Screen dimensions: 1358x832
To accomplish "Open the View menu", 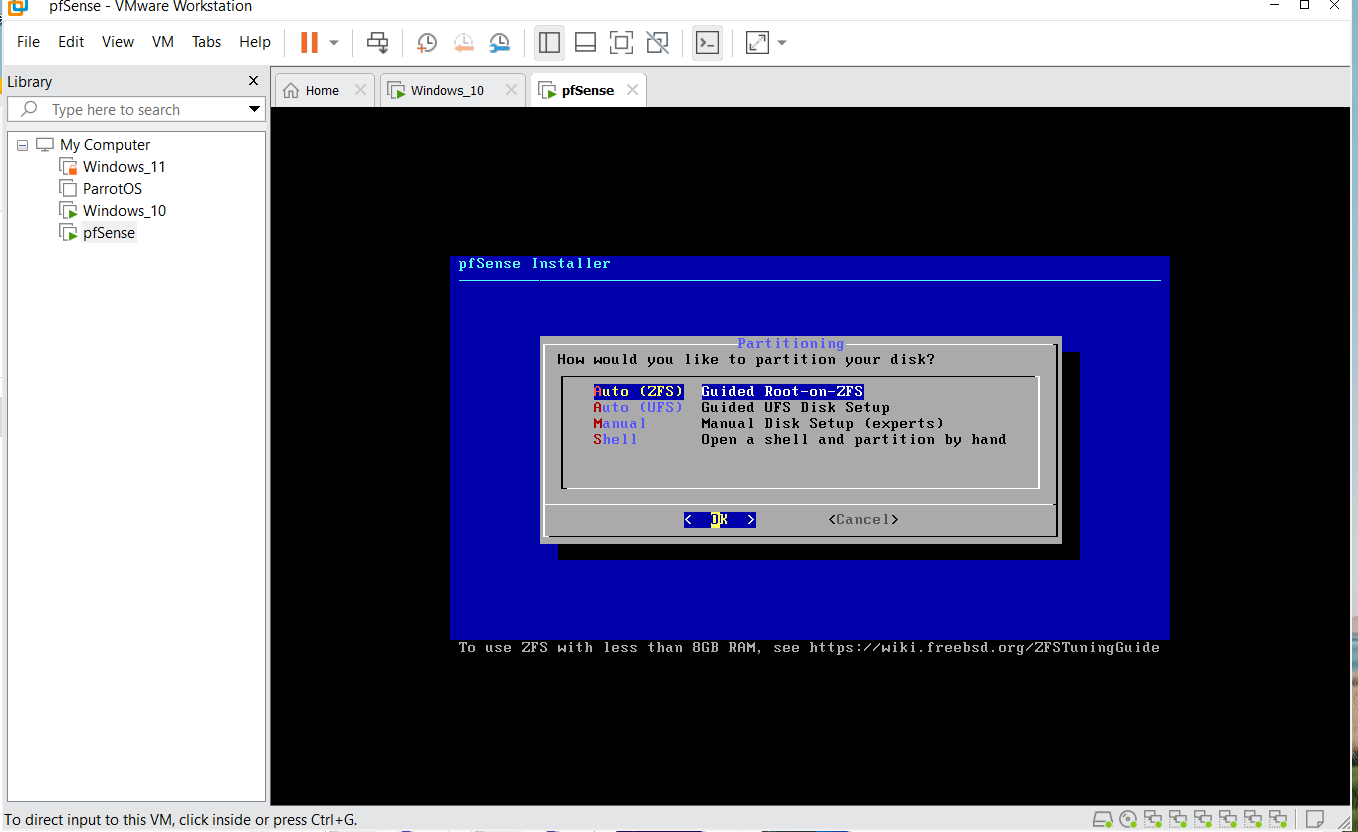I will click(x=118, y=42).
